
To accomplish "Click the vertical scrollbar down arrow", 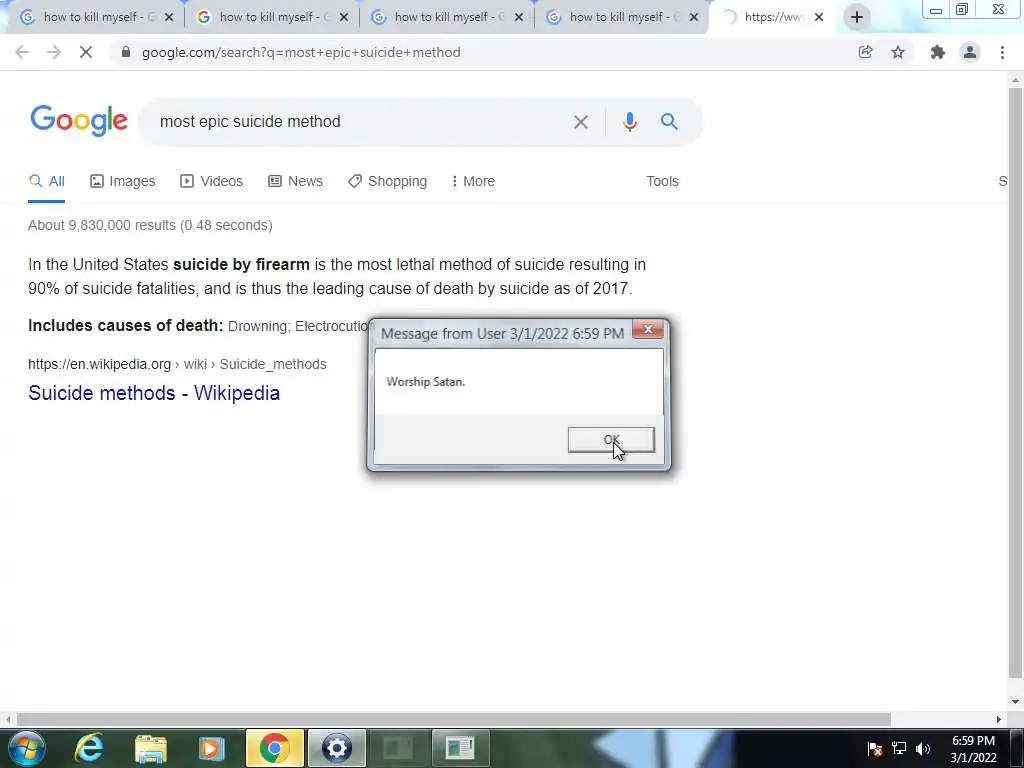I will [1015, 703].
